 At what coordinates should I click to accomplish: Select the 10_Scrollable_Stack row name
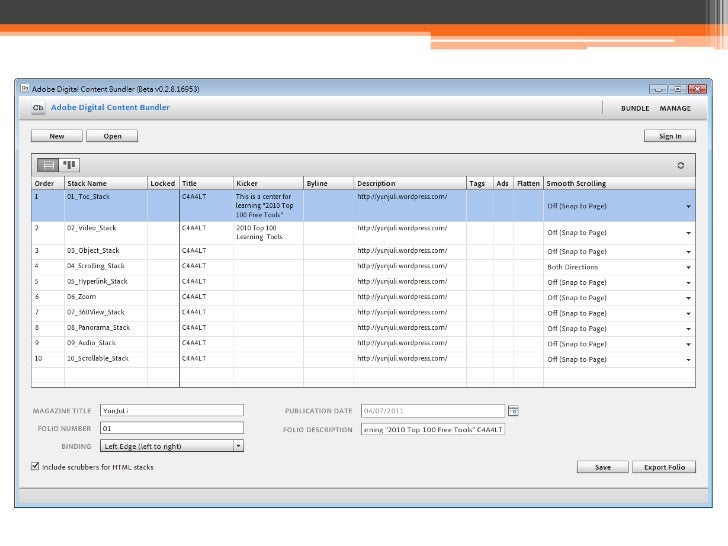click(98, 358)
